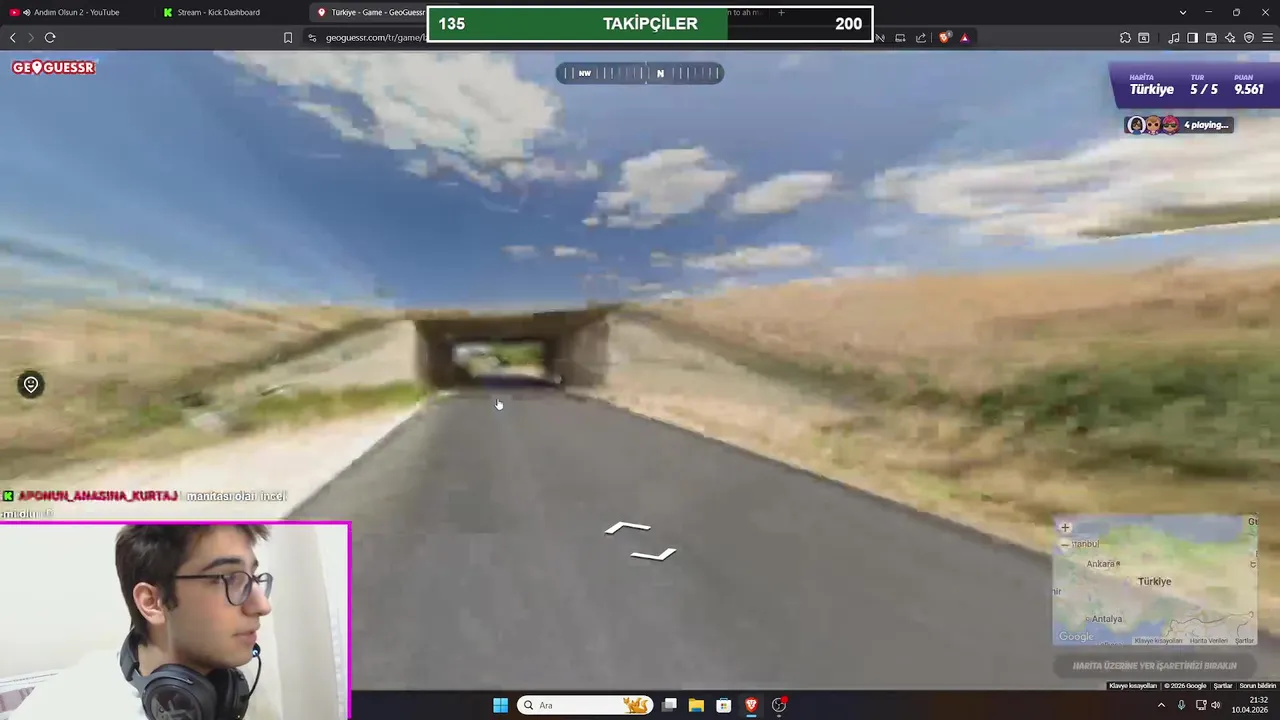Open Brave Rewards triangle icon
This screenshot has width=1280, height=720.
click(965, 38)
